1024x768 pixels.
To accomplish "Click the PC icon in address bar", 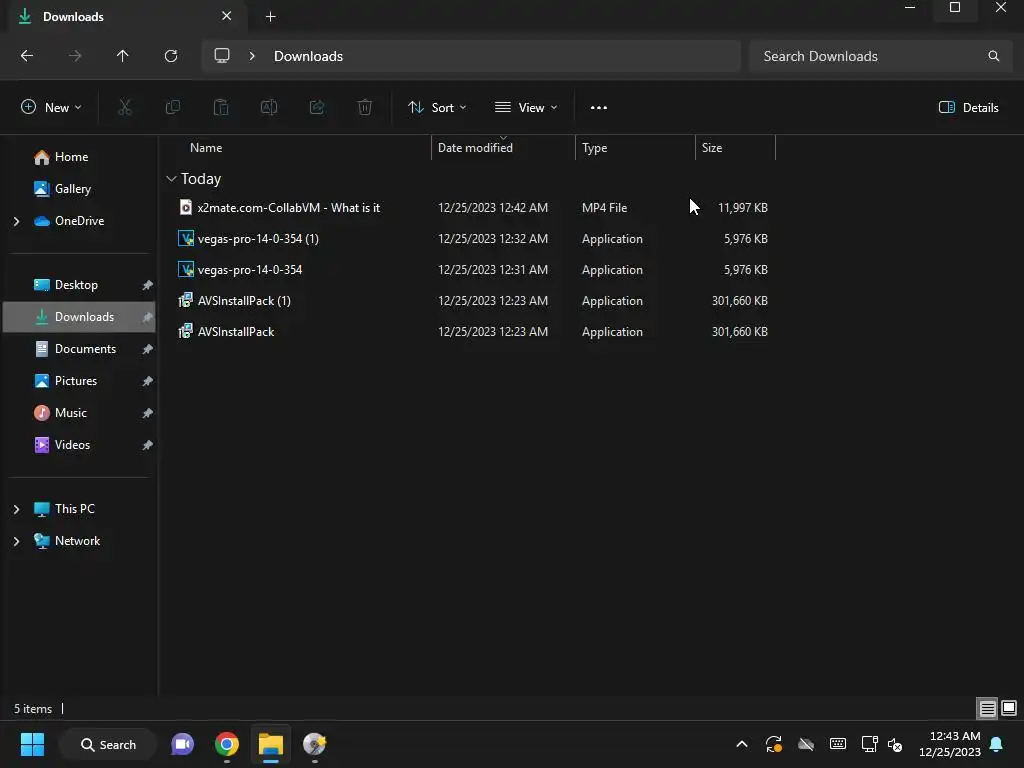I will point(222,56).
